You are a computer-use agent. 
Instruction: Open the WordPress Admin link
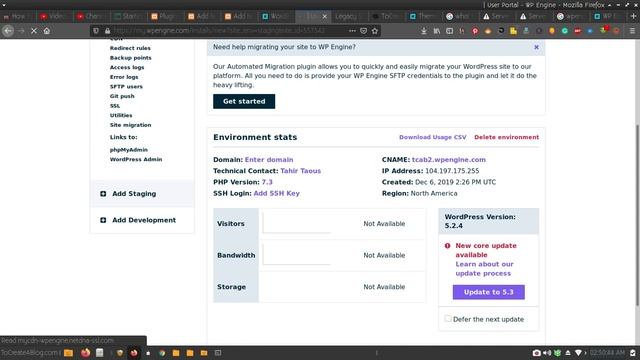click(136, 159)
